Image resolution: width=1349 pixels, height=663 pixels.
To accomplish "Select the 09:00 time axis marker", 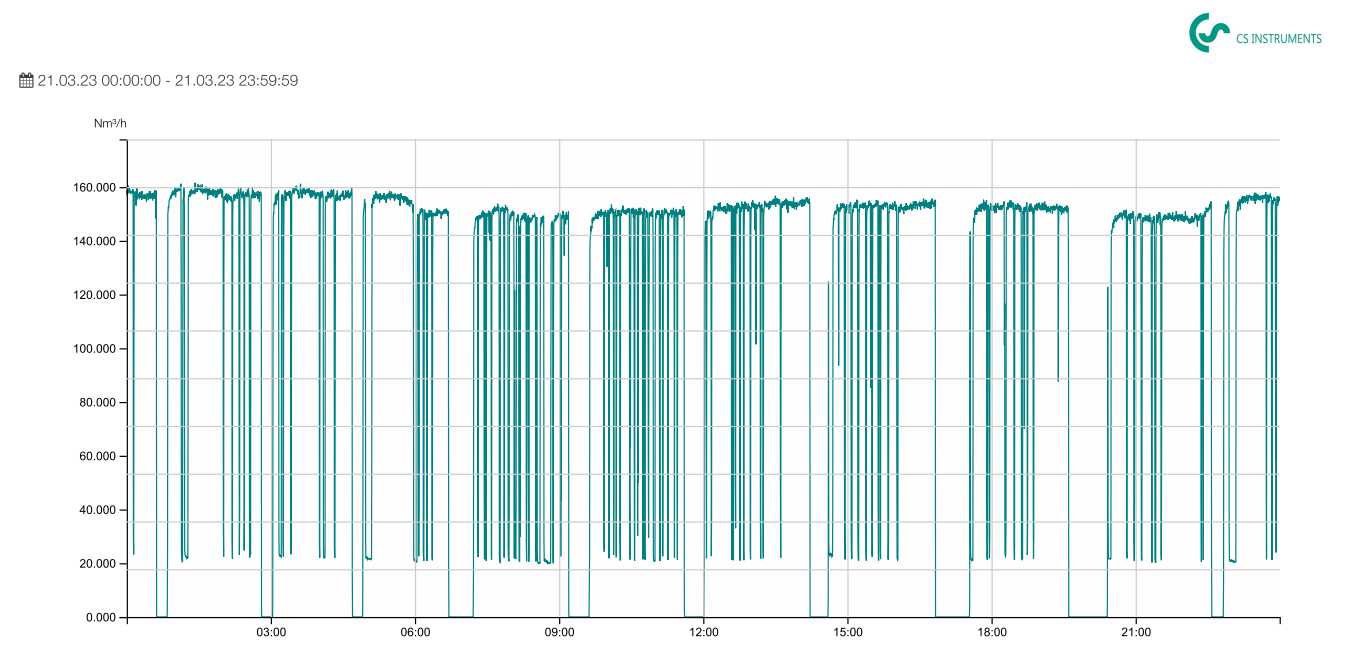I will (559, 633).
